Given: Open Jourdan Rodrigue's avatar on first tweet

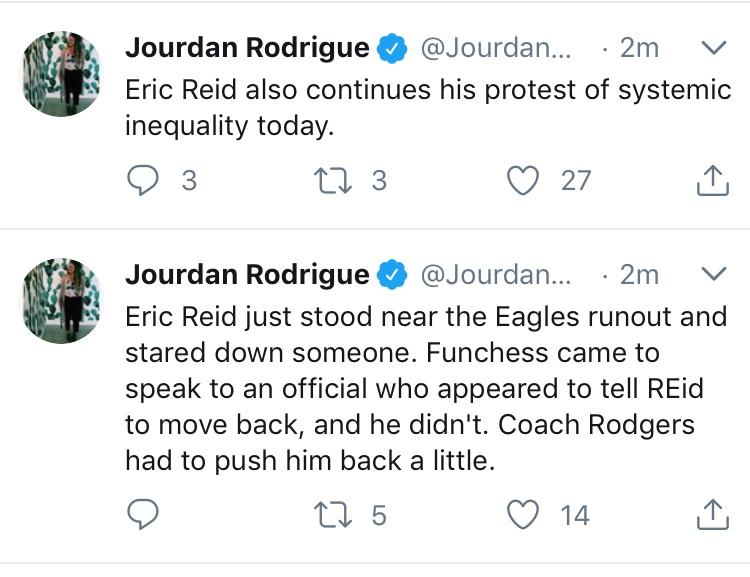Looking at the screenshot, I should coord(62,73).
